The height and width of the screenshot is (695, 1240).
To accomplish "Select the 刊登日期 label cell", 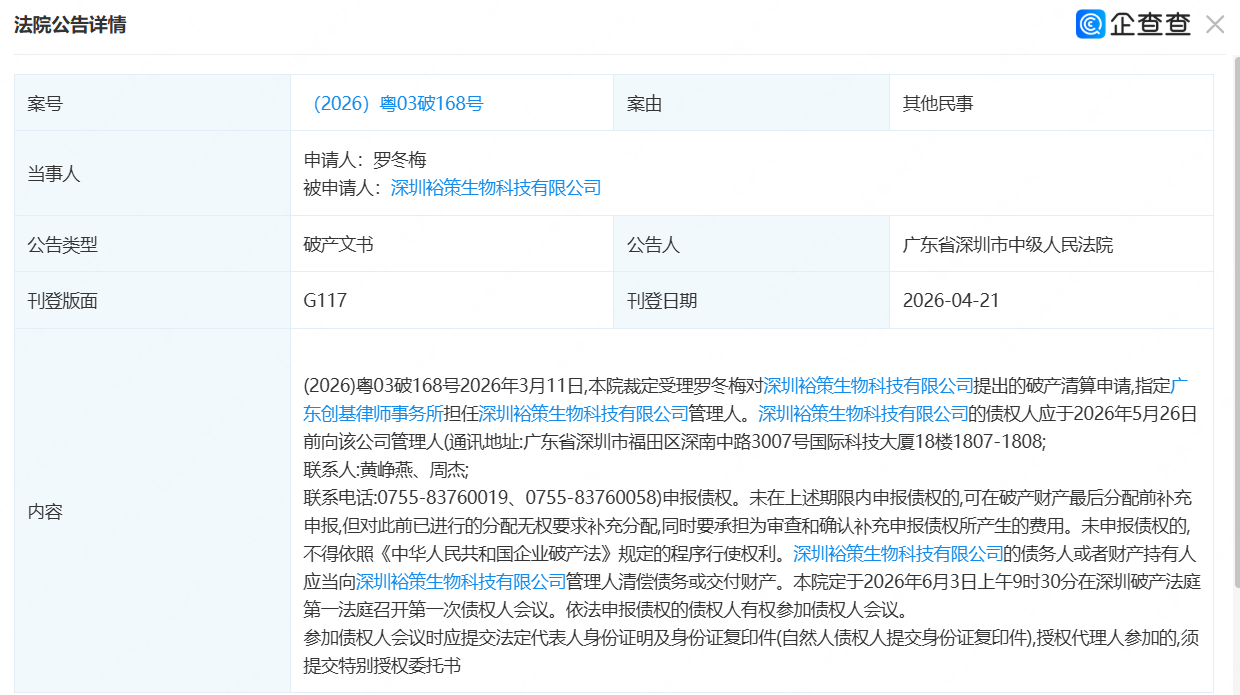I will coord(751,300).
